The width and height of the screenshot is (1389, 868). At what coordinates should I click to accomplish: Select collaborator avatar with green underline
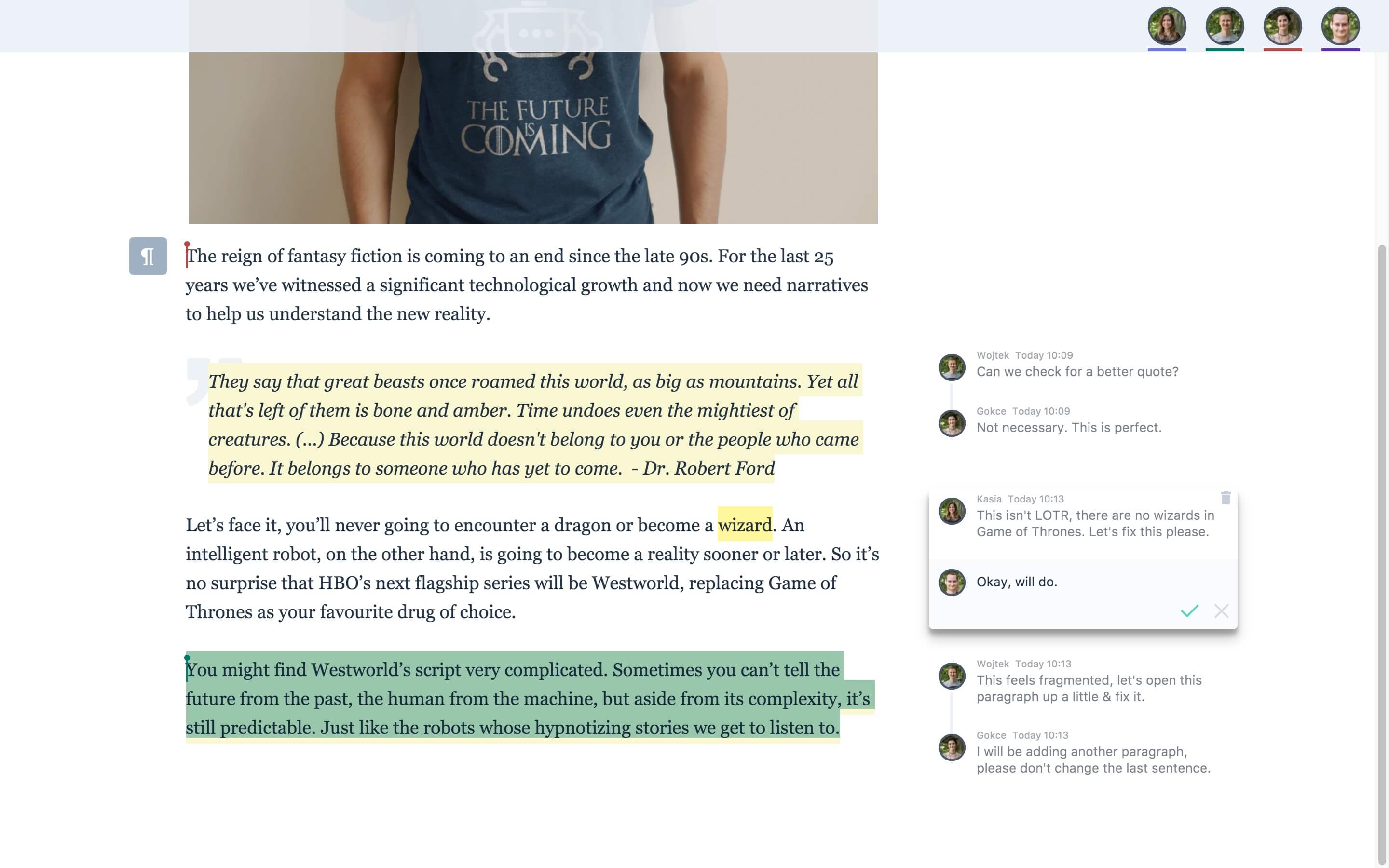[x=1225, y=26]
